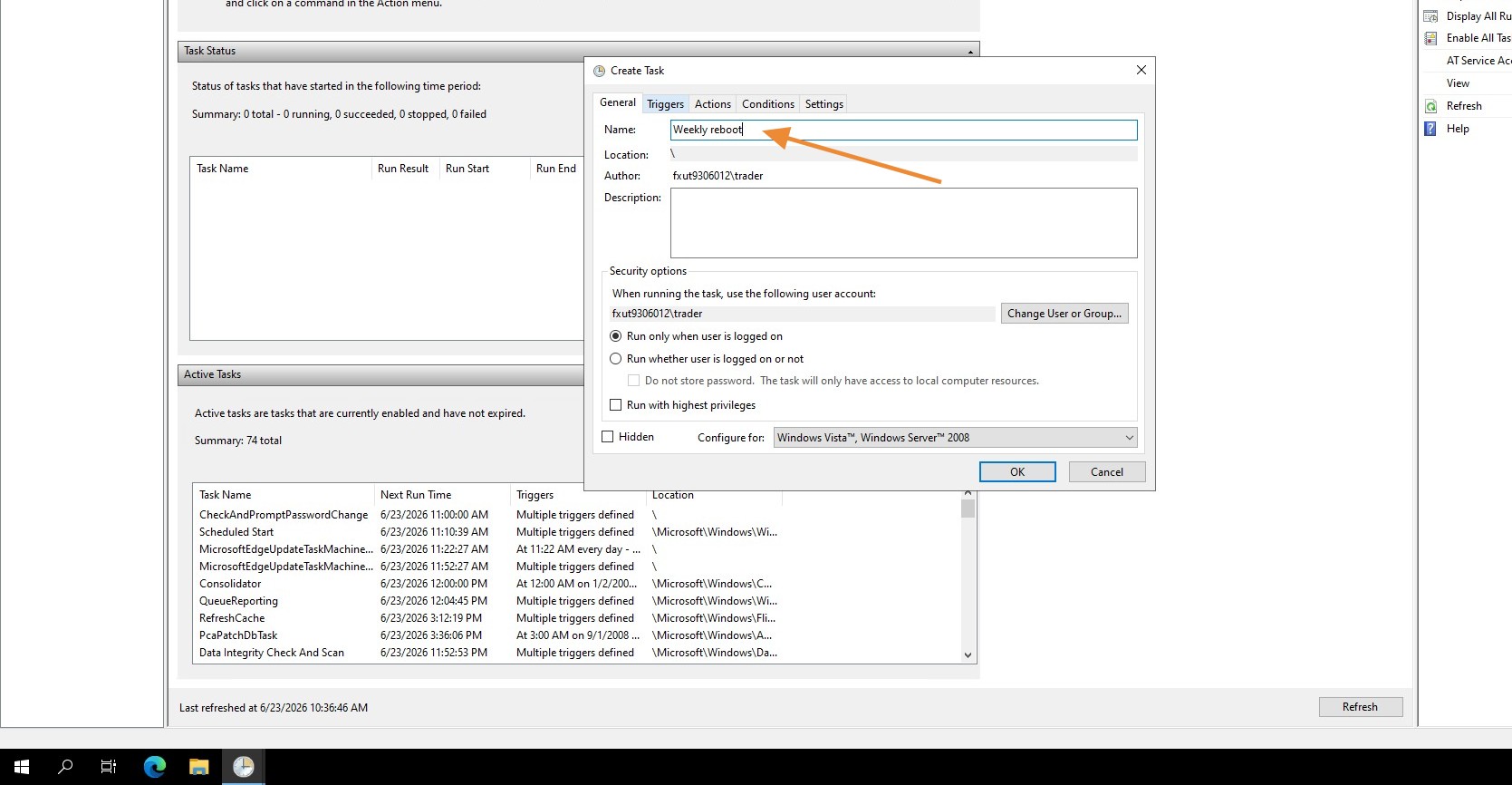The height and width of the screenshot is (785, 1512).
Task: Open taskbar Search icon
Action: pos(65,767)
